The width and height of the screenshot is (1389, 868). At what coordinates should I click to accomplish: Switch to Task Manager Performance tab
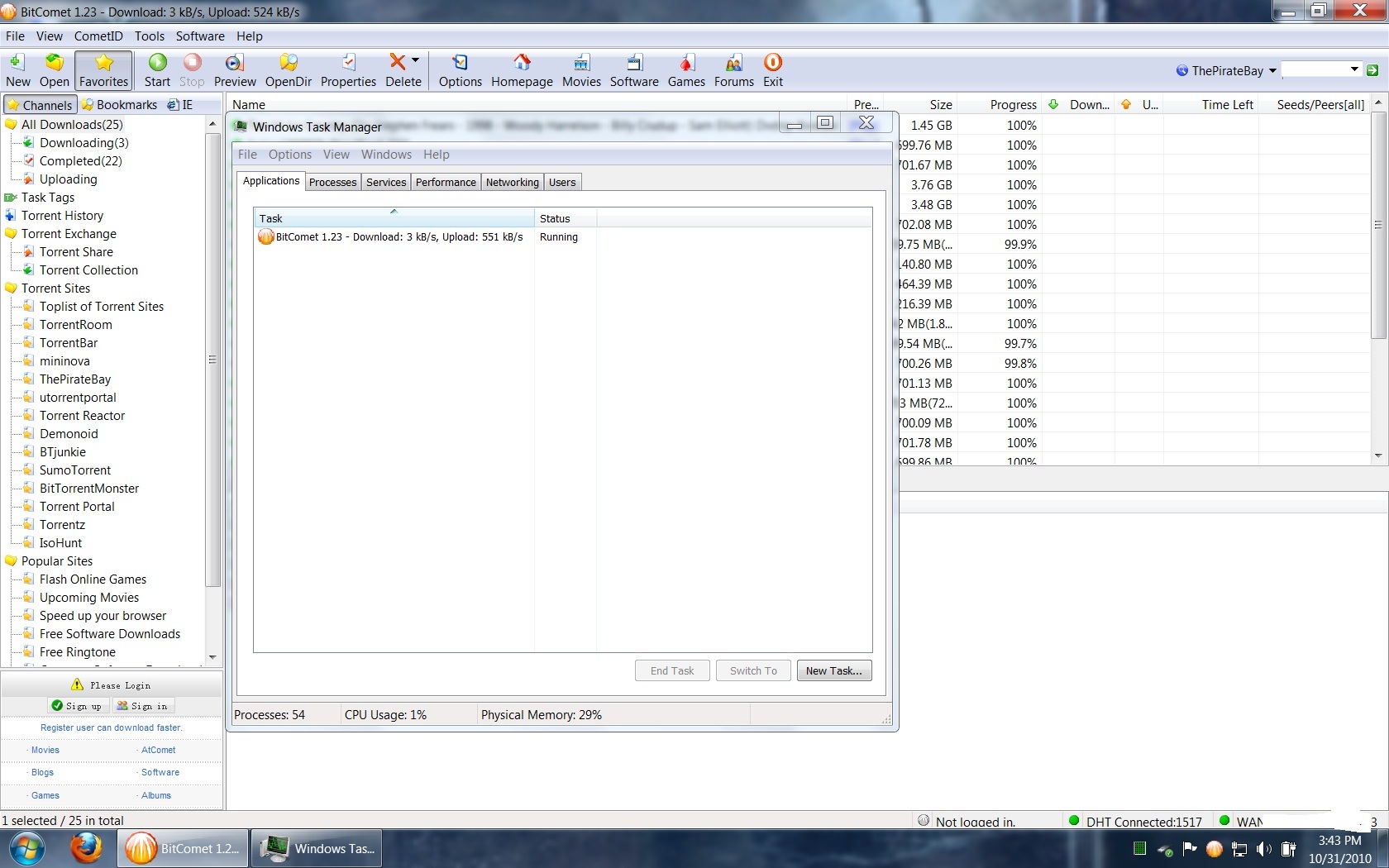tap(446, 183)
